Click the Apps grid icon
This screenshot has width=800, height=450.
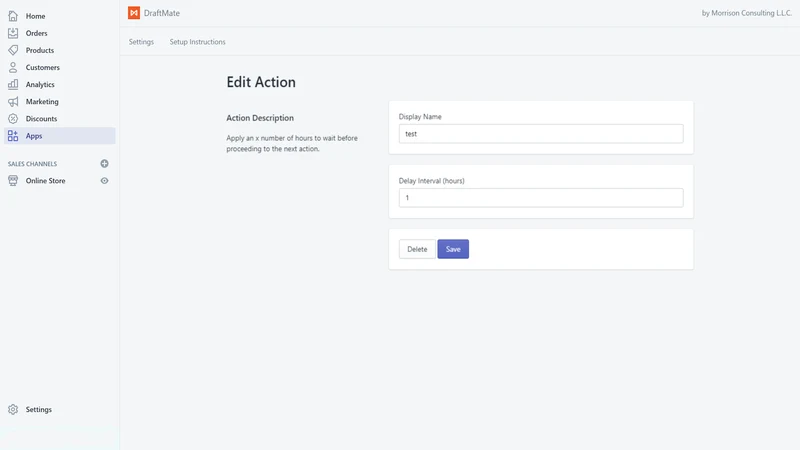(x=13, y=136)
